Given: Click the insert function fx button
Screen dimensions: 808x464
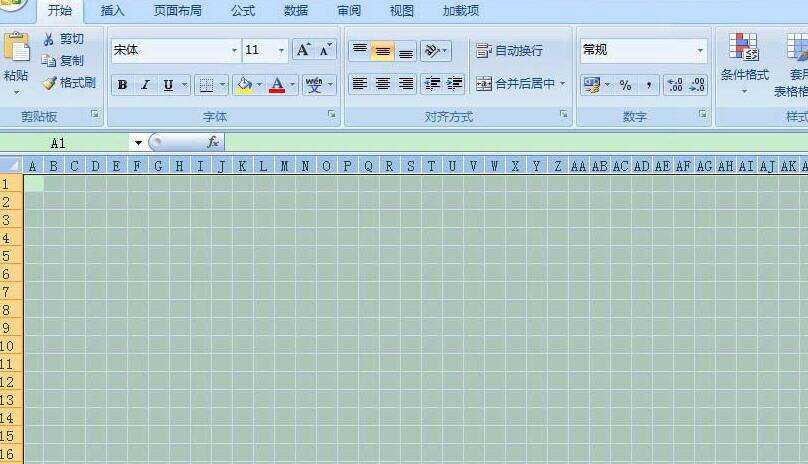Looking at the screenshot, I should pos(213,142).
